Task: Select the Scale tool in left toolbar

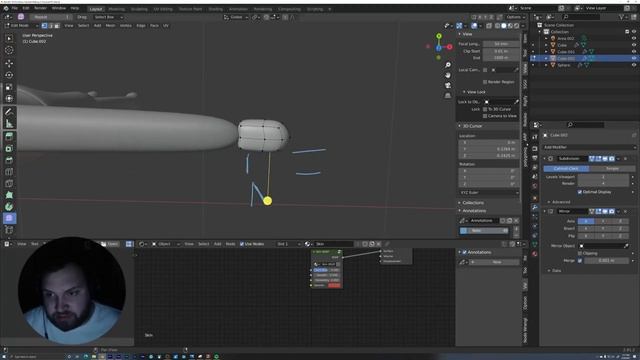Action: 9,87
